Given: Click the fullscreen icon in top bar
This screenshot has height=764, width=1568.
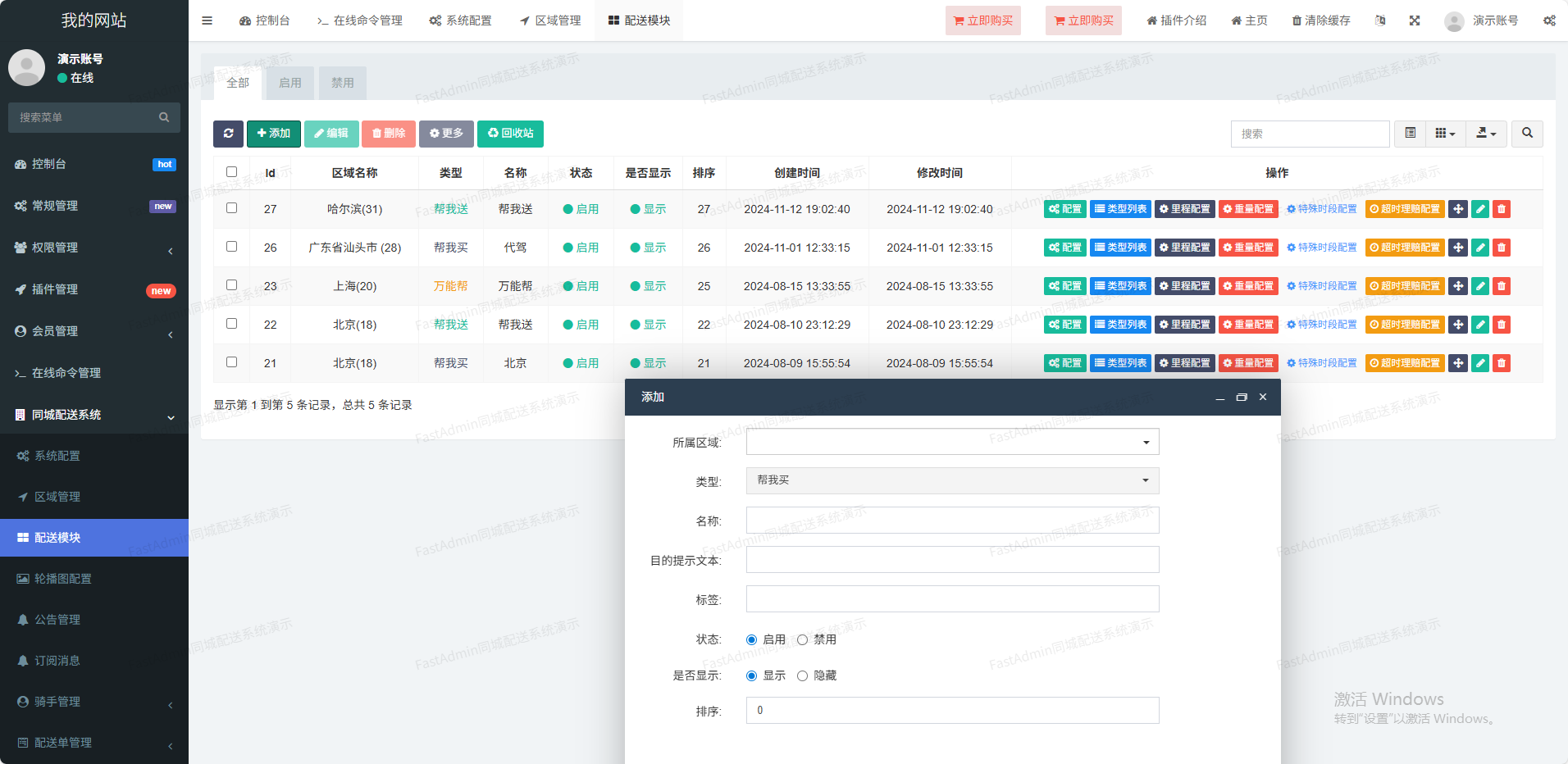Looking at the screenshot, I should (1415, 20).
